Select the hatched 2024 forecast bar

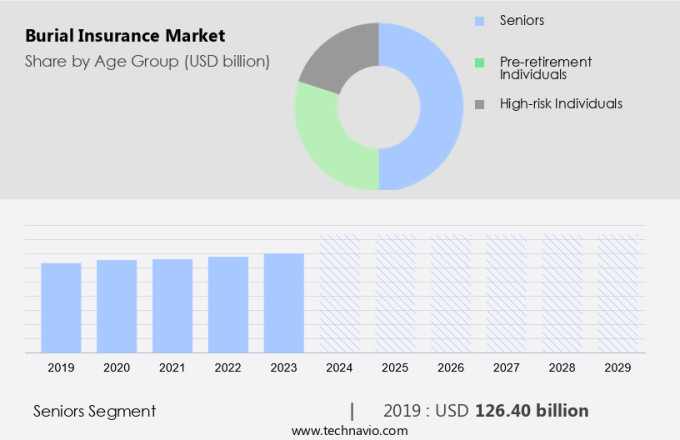pos(339,293)
